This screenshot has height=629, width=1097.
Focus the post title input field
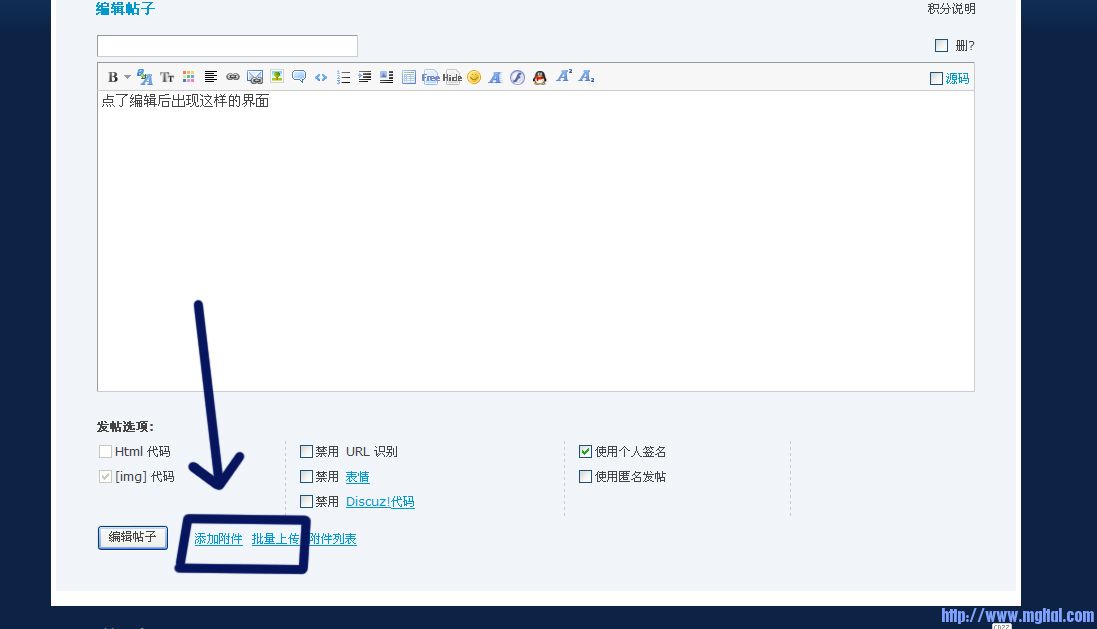click(227, 45)
